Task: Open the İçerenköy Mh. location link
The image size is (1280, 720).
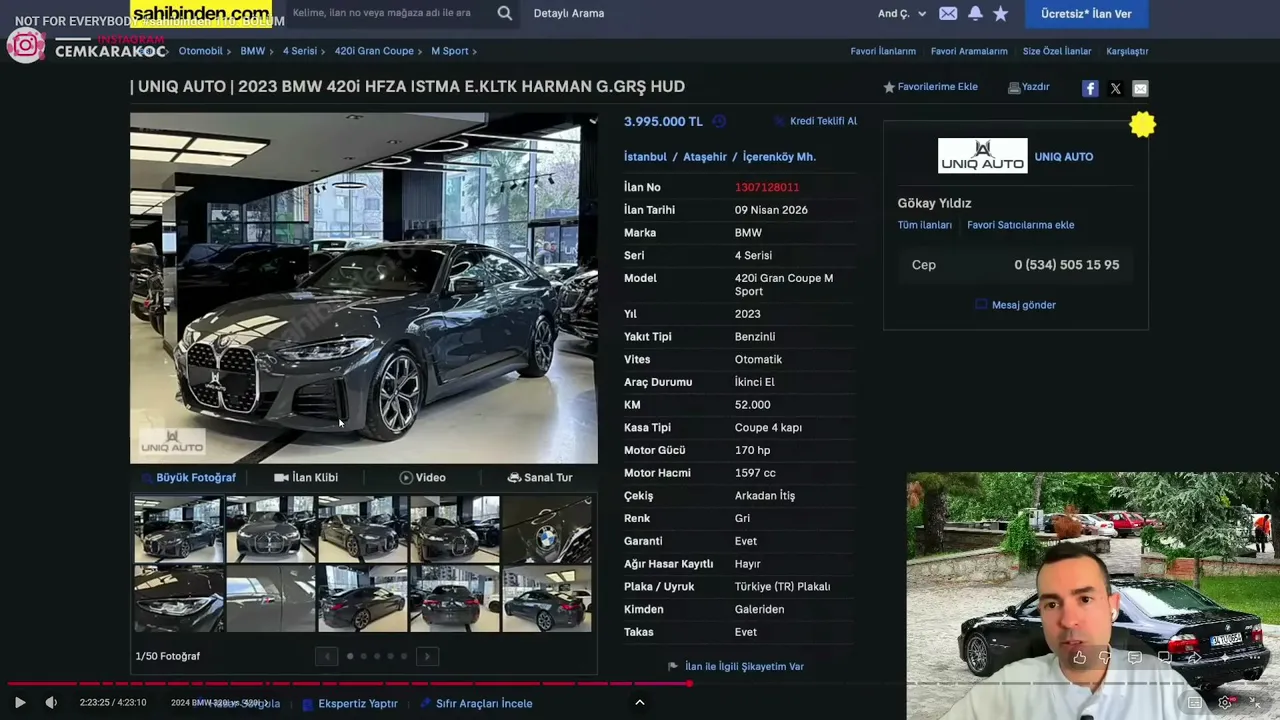Action: [779, 157]
